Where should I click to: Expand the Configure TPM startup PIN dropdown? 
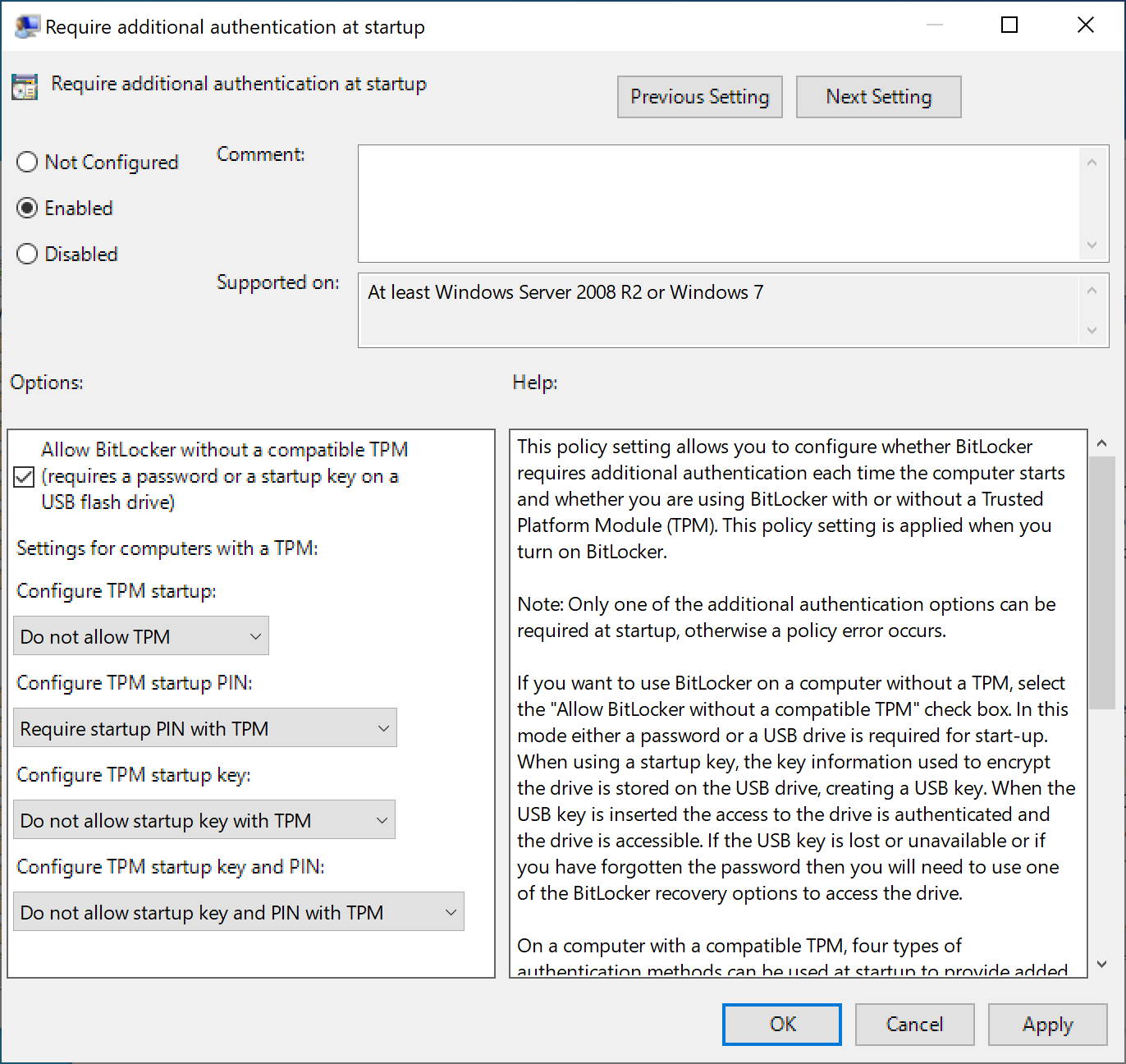(205, 728)
